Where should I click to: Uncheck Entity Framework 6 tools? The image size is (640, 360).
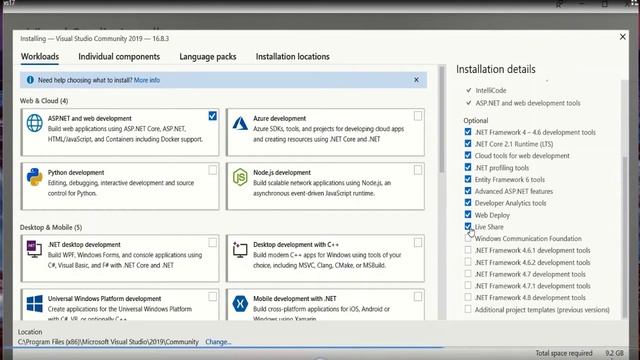[x=468, y=179]
